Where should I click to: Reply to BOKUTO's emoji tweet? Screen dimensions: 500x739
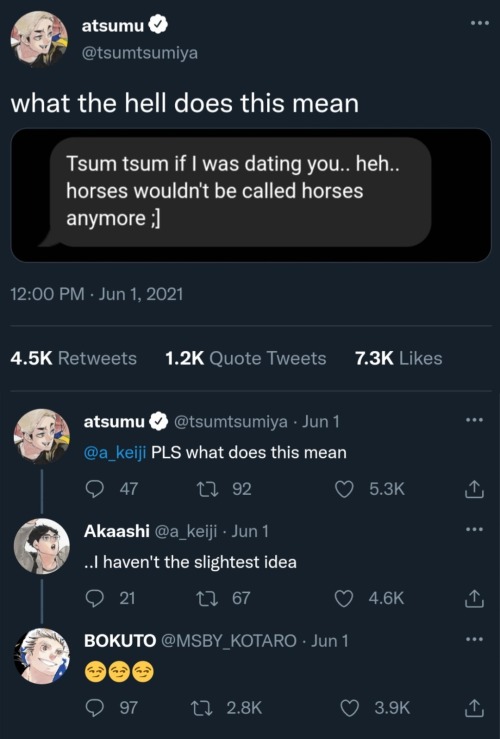coord(95,707)
